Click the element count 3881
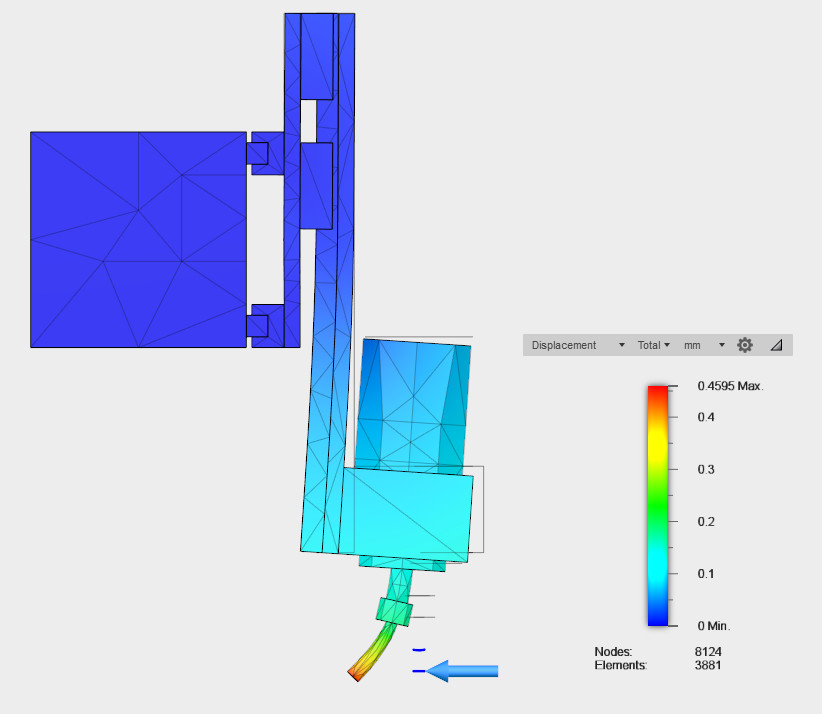Image resolution: width=822 pixels, height=714 pixels. [x=708, y=665]
